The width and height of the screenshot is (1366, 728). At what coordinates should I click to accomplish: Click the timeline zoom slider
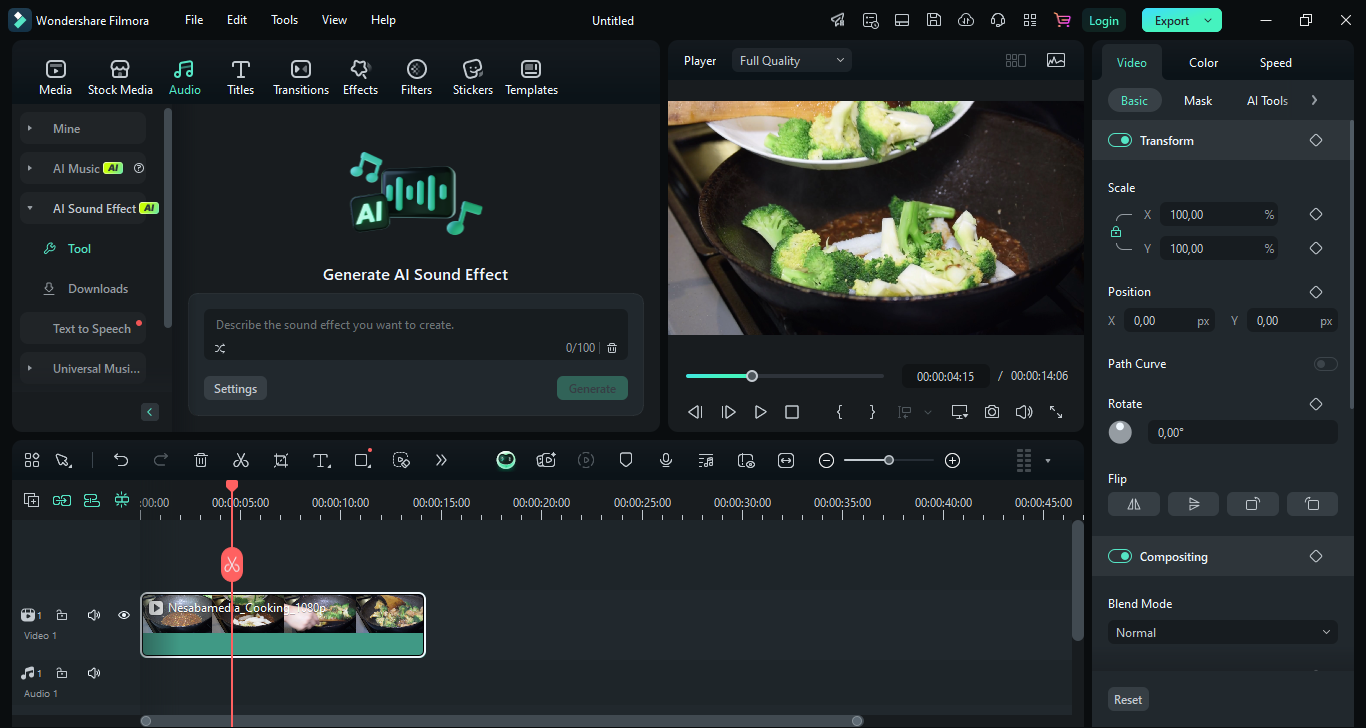tap(888, 460)
